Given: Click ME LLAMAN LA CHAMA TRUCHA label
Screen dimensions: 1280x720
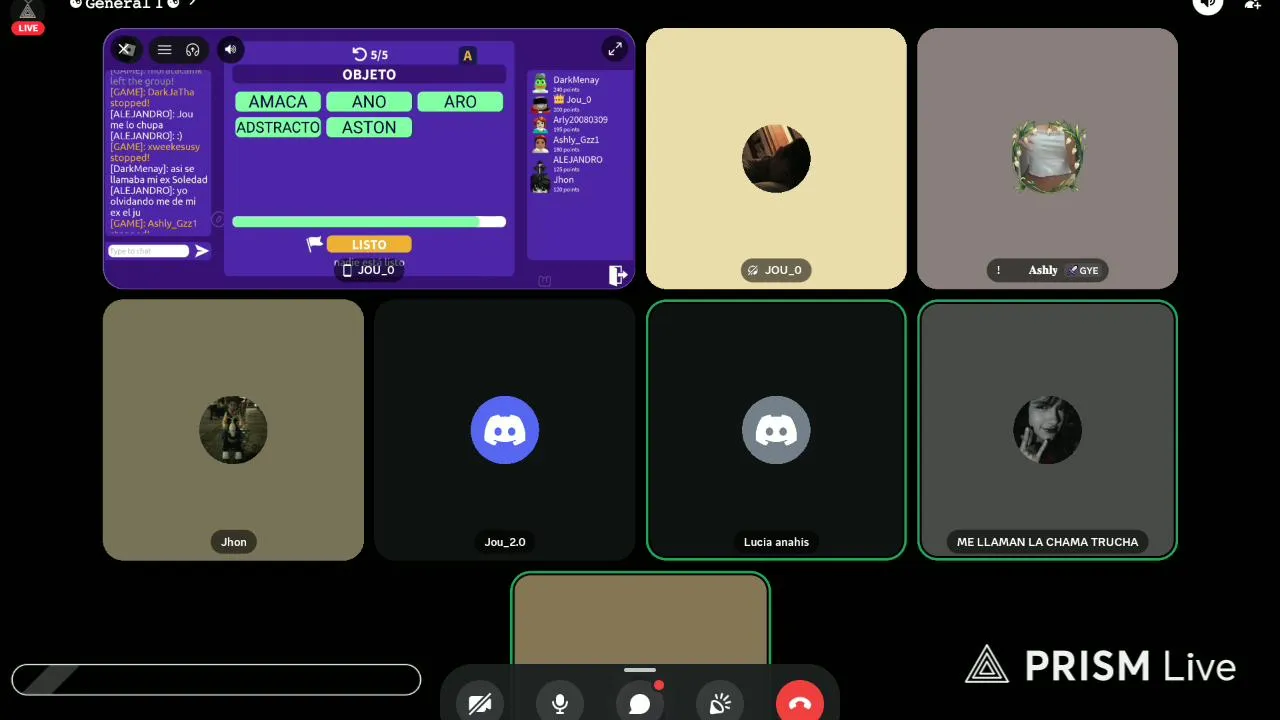Looking at the screenshot, I should click(x=1047, y=542).
